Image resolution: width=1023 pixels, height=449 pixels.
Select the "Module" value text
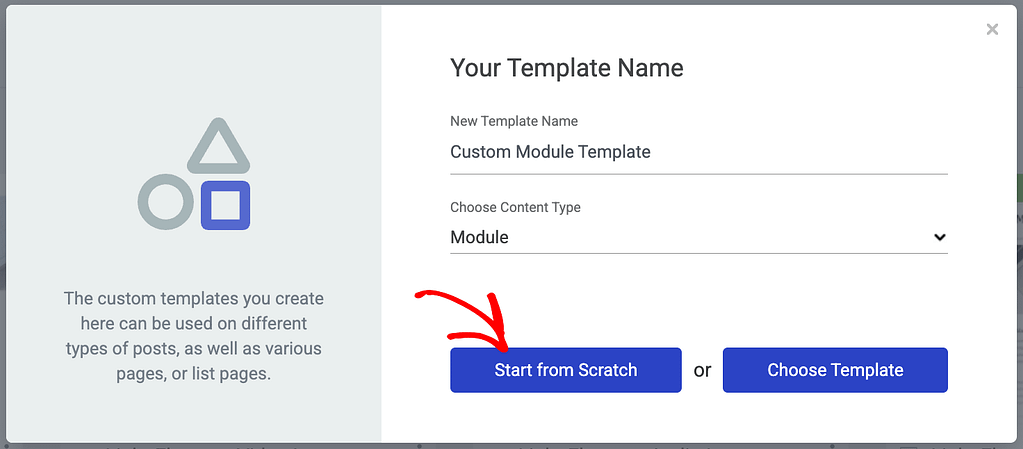point(480,238)
